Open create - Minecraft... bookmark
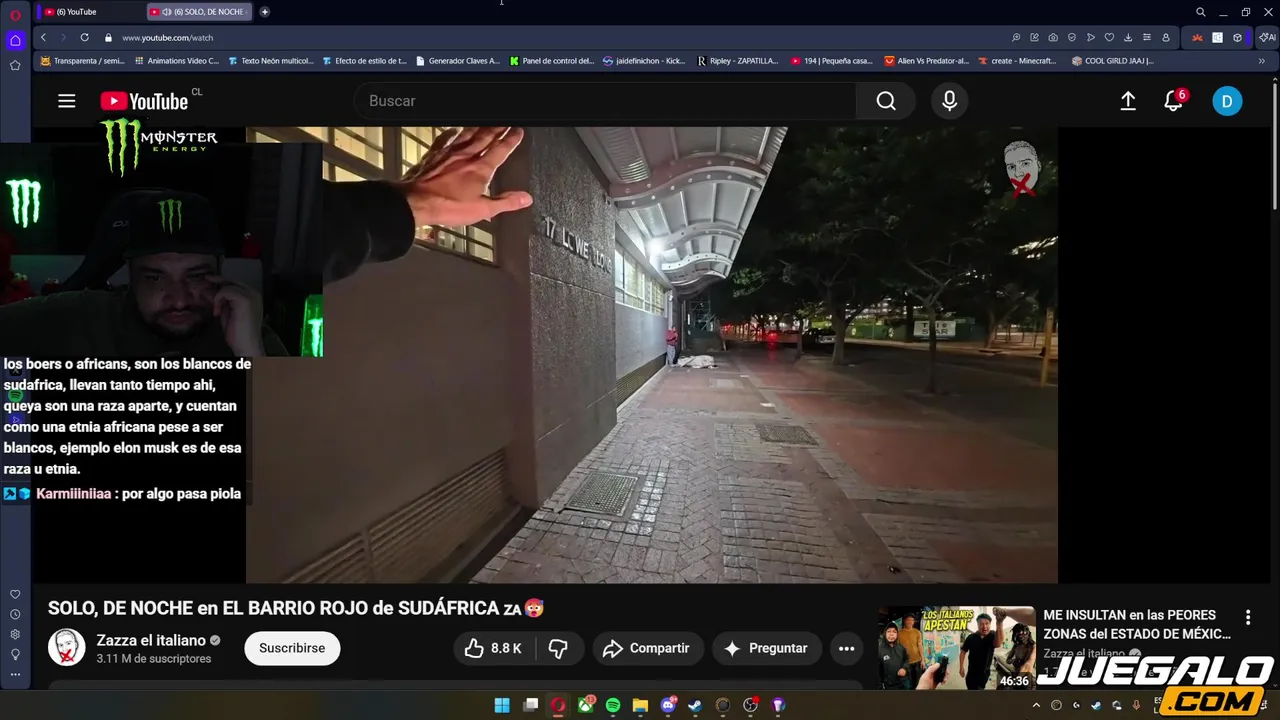This screenshot has height=720, width=1280. pyautogui.click(x=1018, y=61)
